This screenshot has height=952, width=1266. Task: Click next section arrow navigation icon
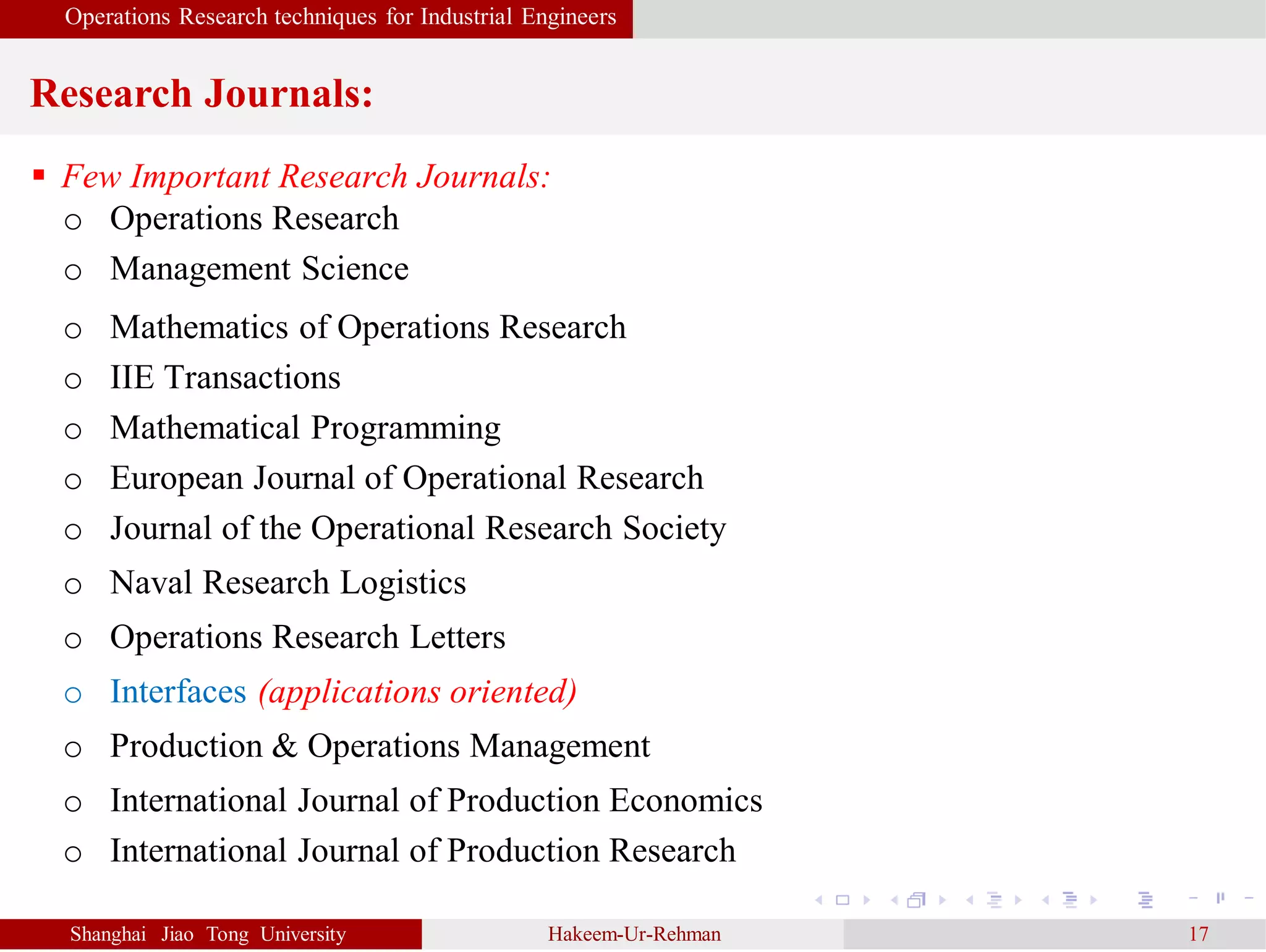pos(1094,900)
